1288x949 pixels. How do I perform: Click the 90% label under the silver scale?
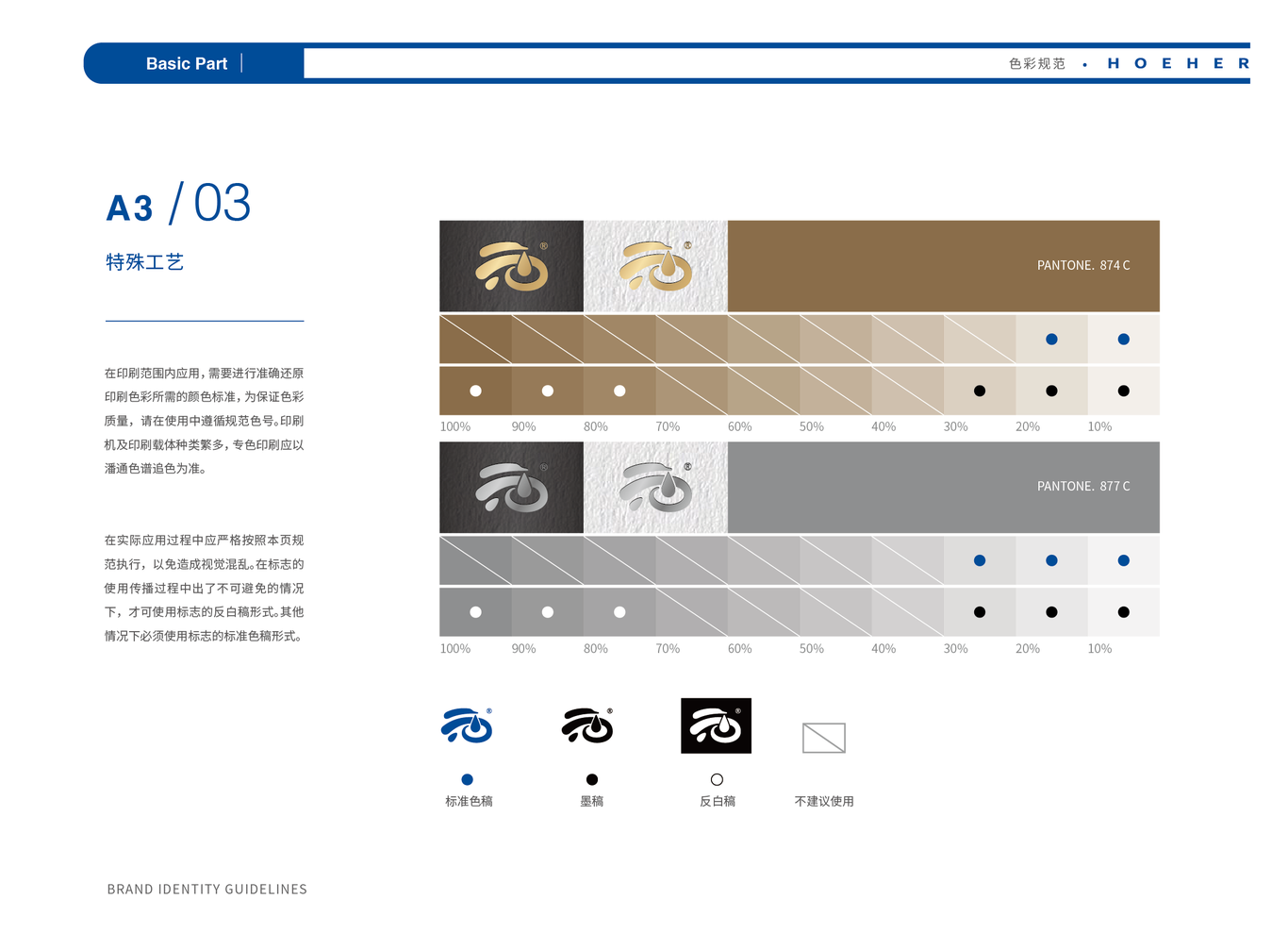tap(524, 649)
